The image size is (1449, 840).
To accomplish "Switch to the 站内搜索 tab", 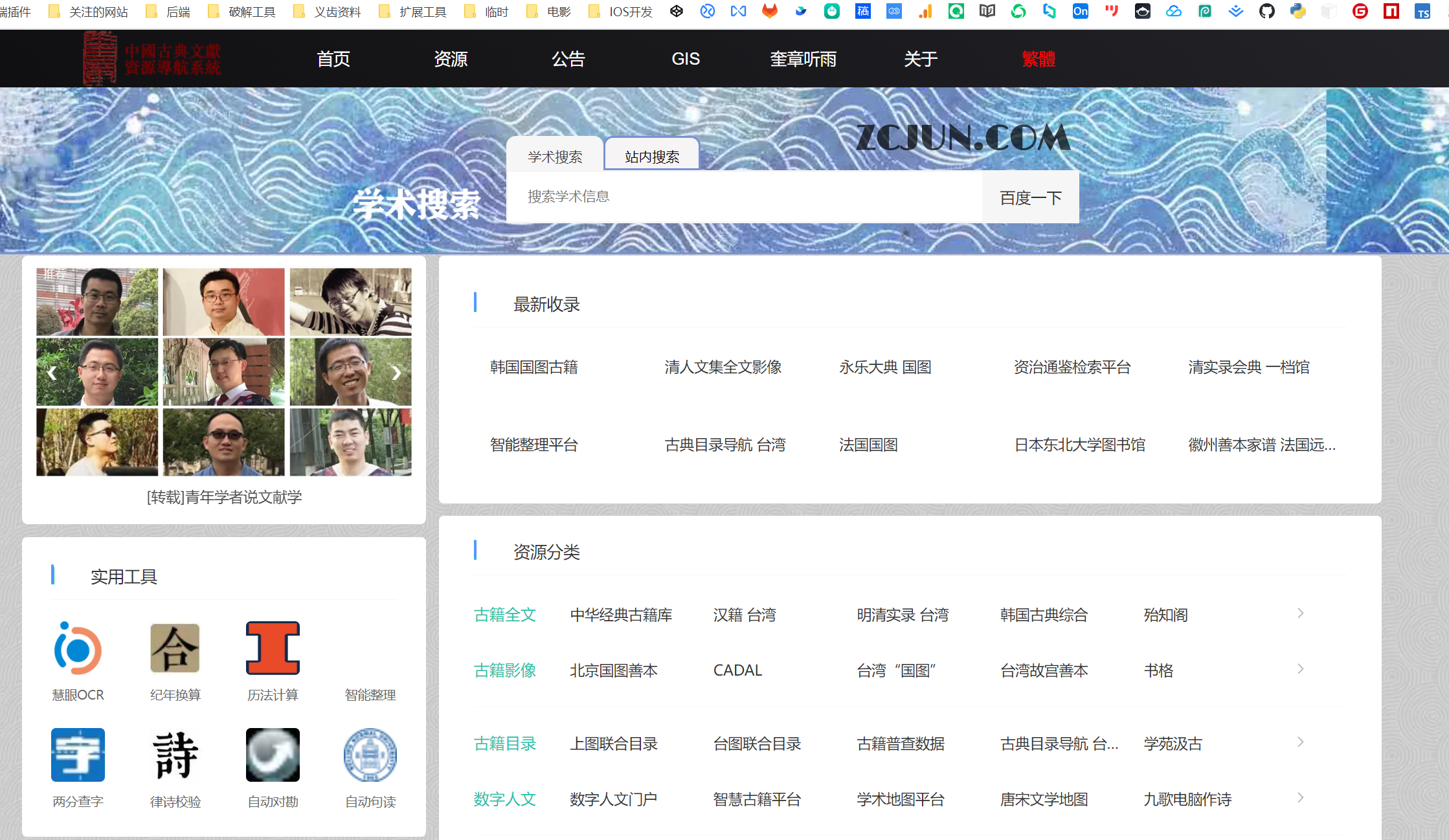I will pos(651,155).
